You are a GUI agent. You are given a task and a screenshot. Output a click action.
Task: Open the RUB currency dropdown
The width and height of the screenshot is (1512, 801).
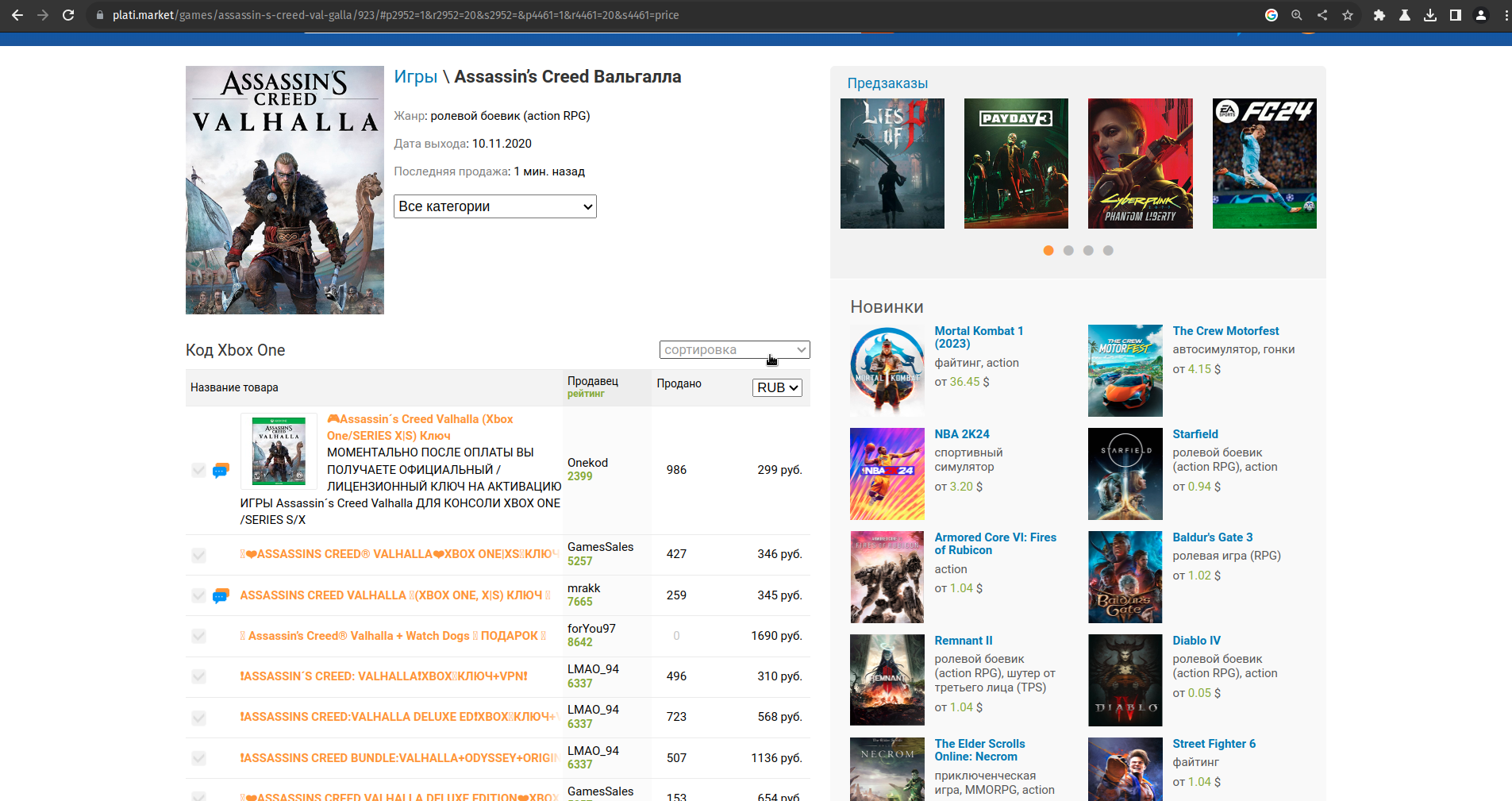click(x=777, y=387)
